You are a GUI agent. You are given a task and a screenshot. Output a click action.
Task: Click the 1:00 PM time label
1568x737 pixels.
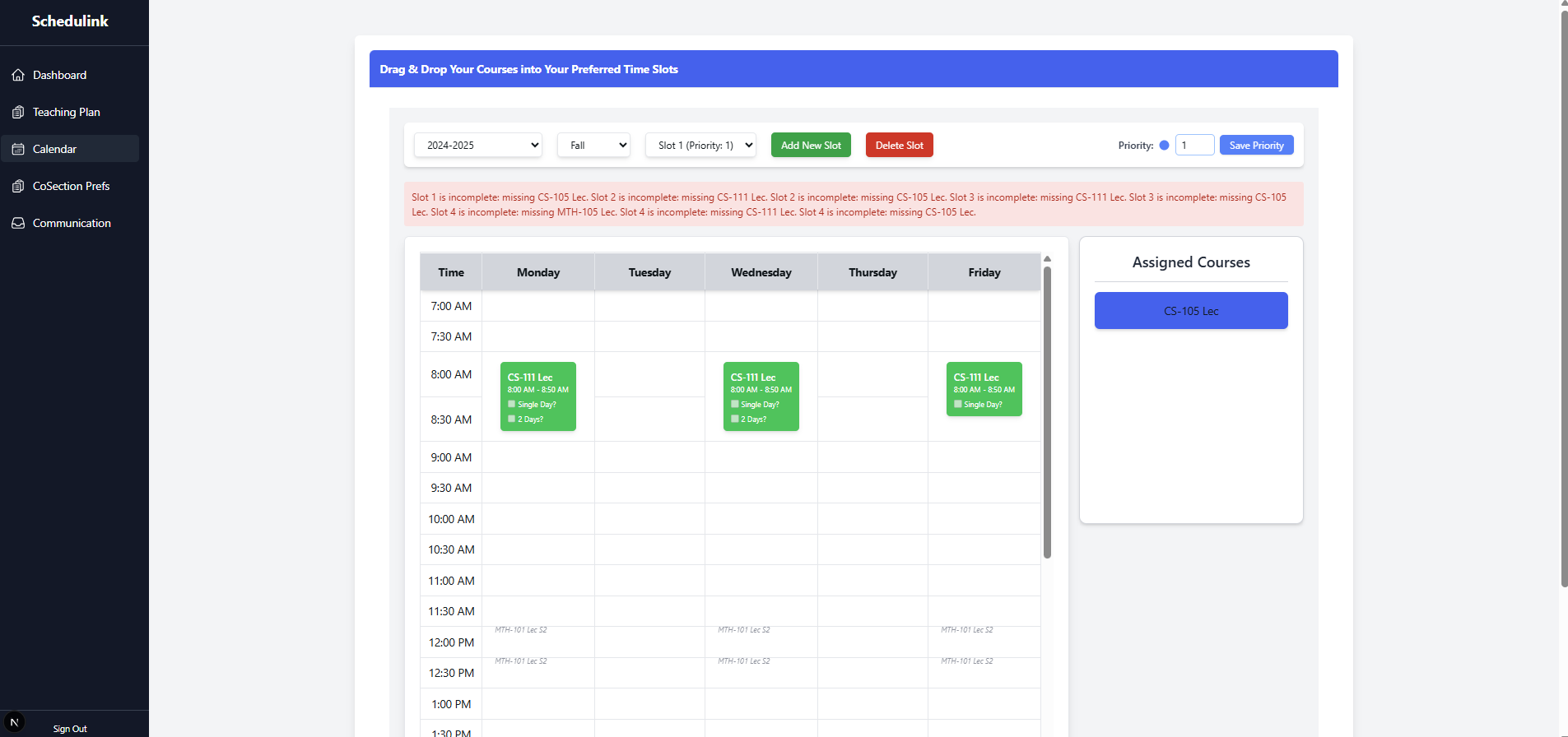451,704
